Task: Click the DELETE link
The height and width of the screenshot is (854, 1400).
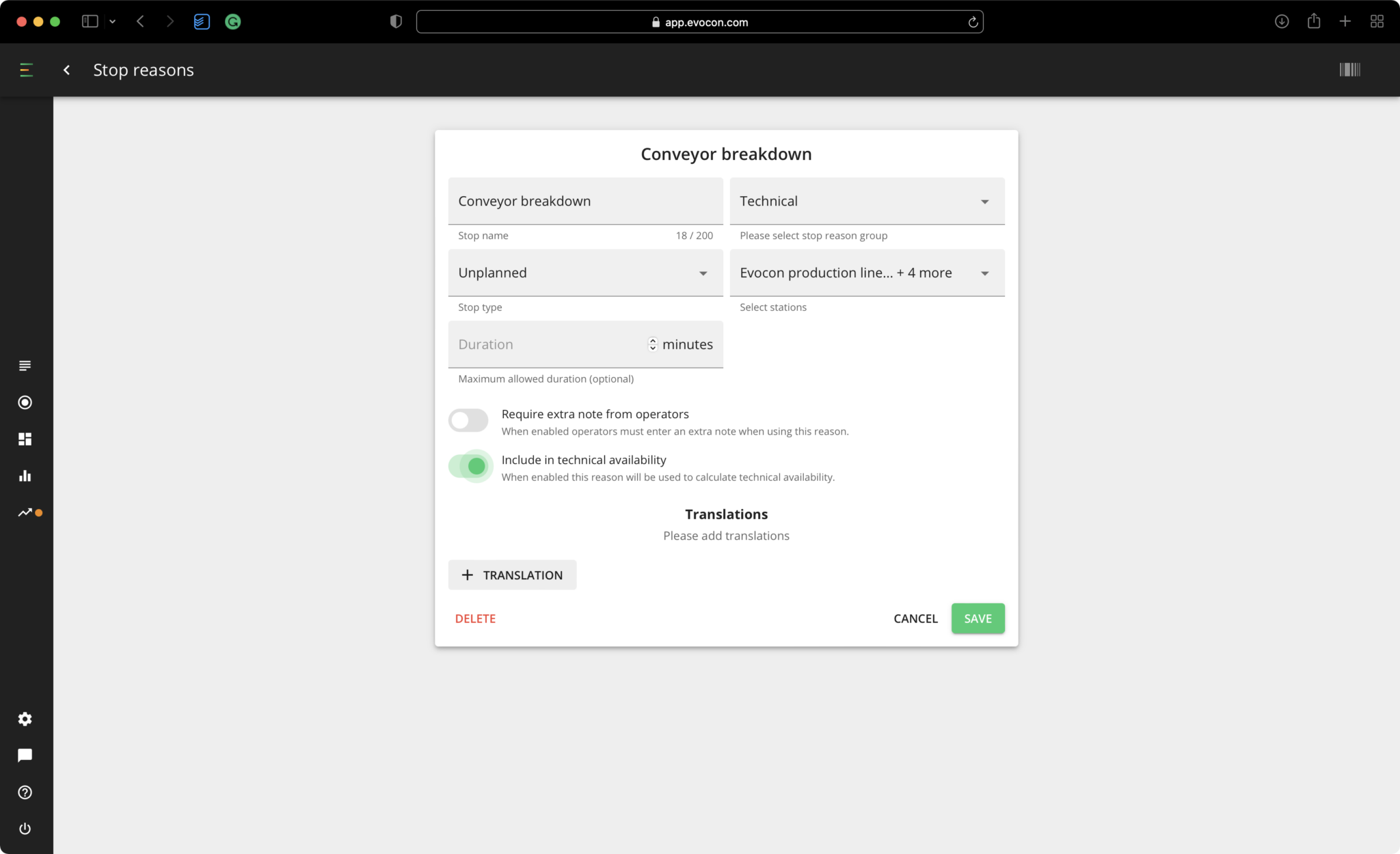Action: [x=476, y=618]
